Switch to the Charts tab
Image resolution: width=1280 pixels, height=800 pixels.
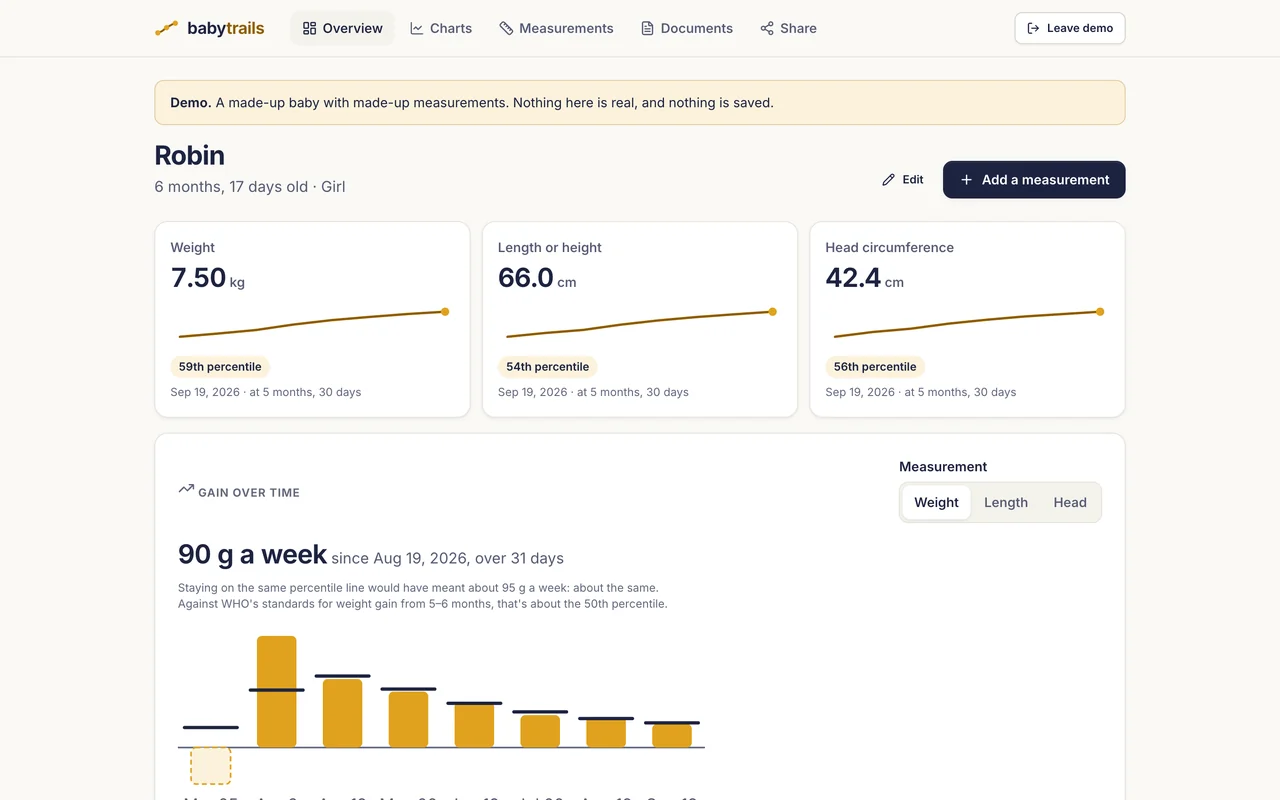pyautogui.click(x=441, y=28)
